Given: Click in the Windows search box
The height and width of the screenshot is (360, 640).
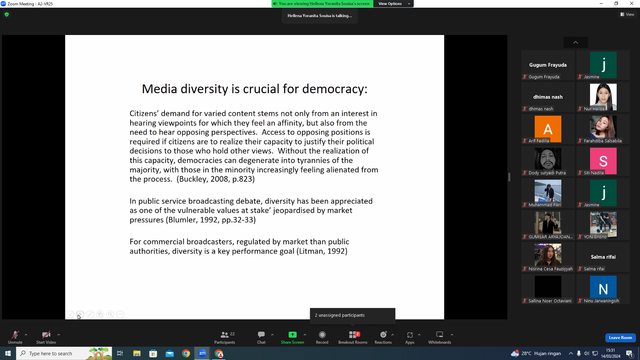Looking at the screenshot, I should pos(64,353).
